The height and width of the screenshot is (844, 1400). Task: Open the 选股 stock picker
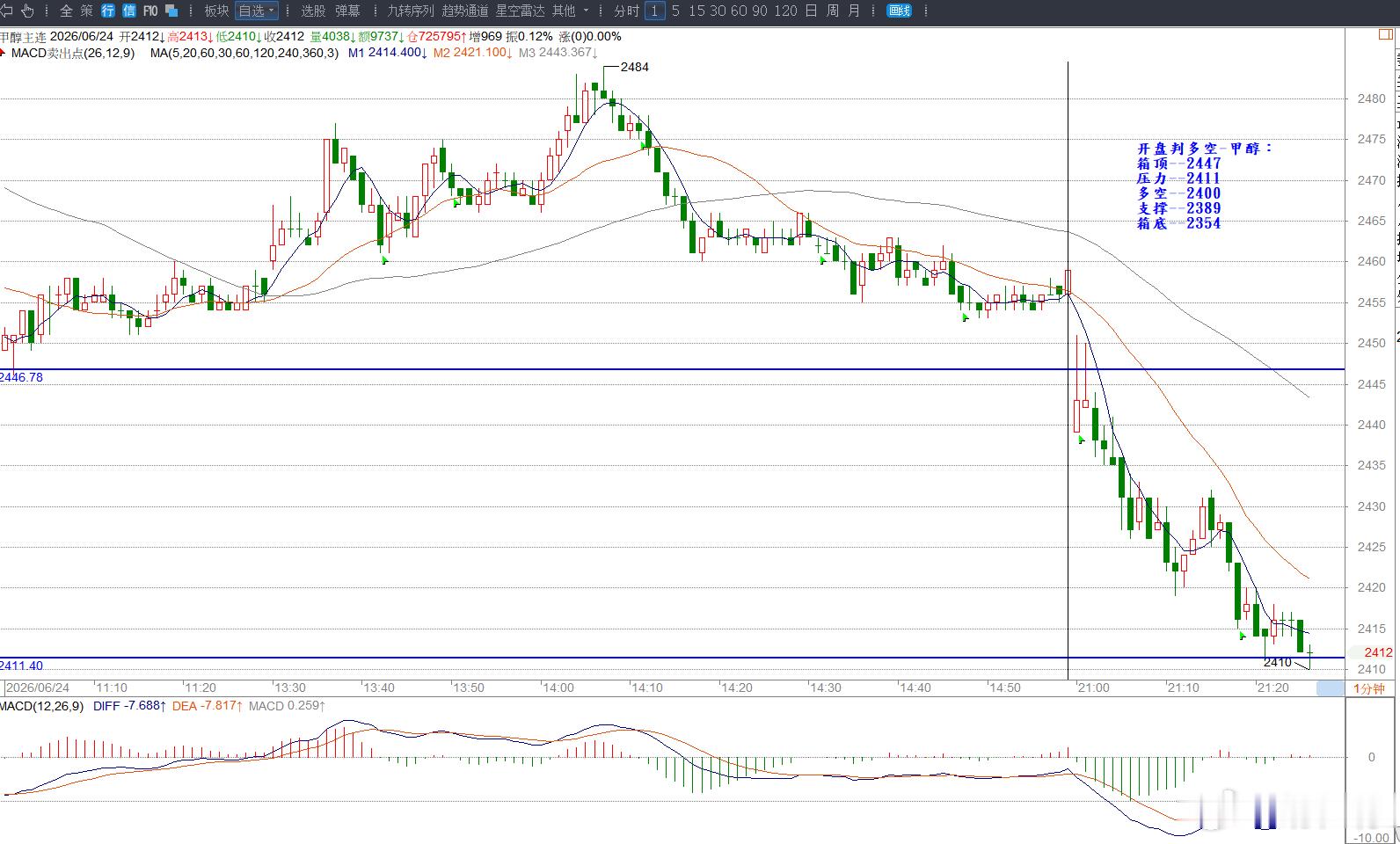coord(313,11)
